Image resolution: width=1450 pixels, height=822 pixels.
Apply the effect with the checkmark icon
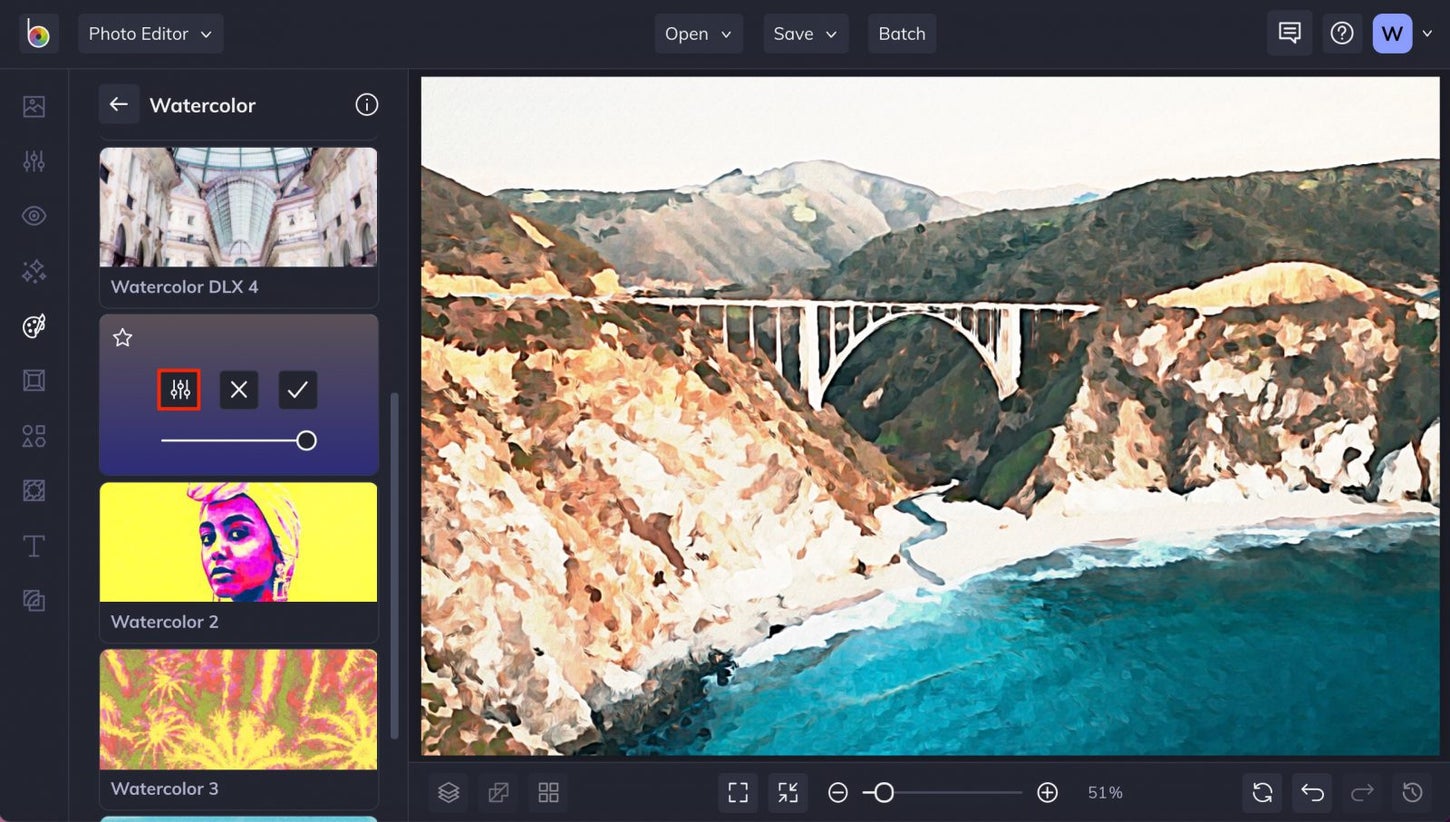(298, 390)
